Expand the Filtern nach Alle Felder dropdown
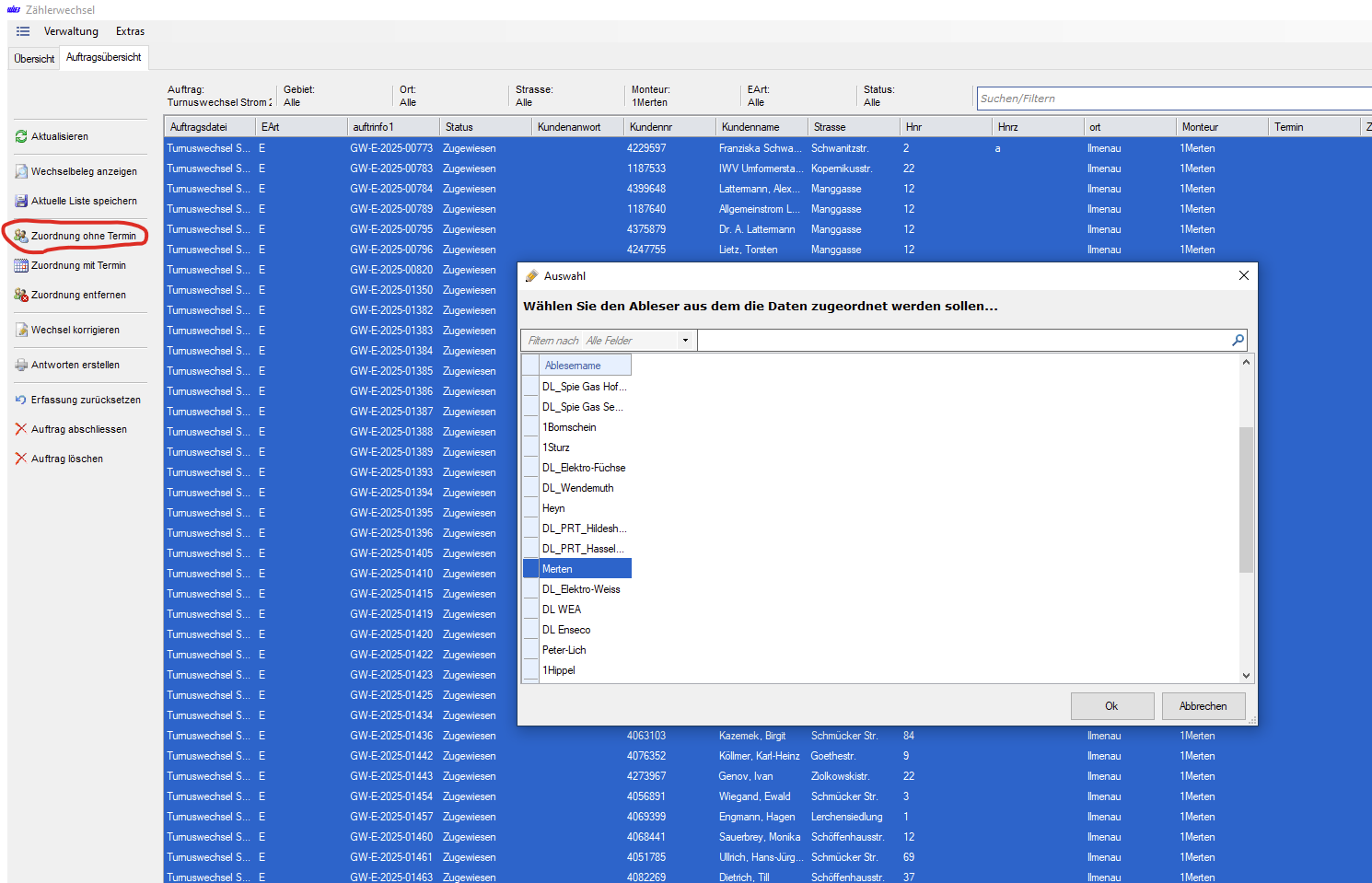Image resolution: width=1372 pixels, height=883 pixels. 685,341
